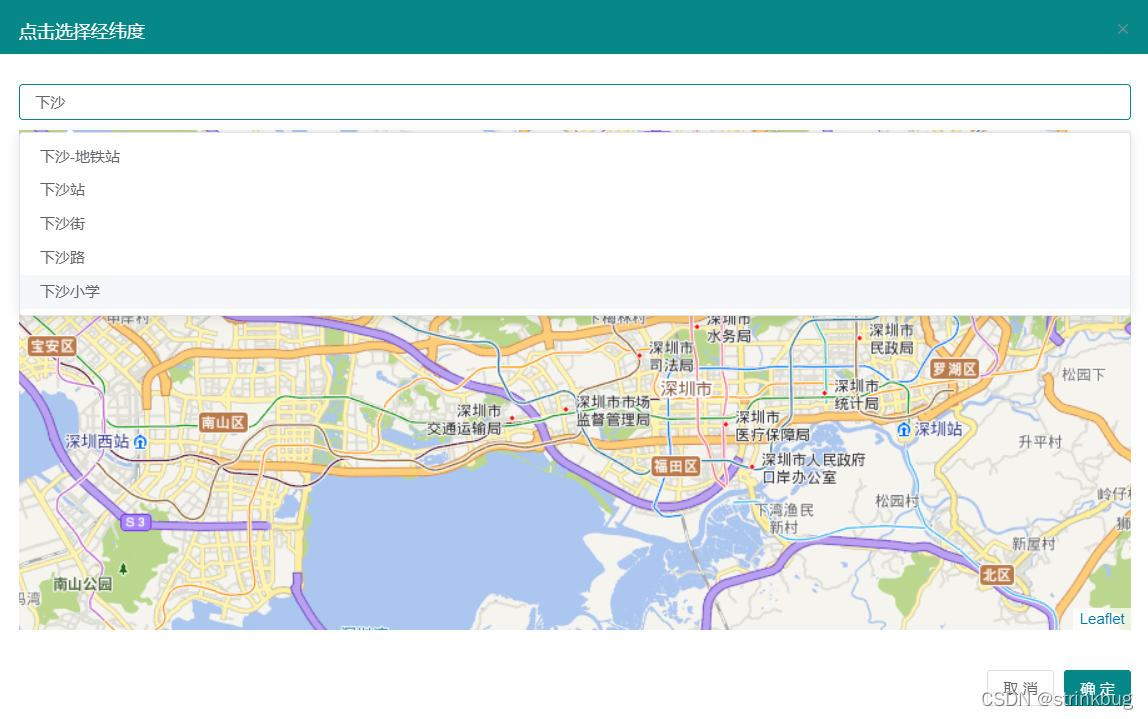Select suggestion 下沙-地铁站
The image size is (1148, 719).
click(x=575, y=157)
